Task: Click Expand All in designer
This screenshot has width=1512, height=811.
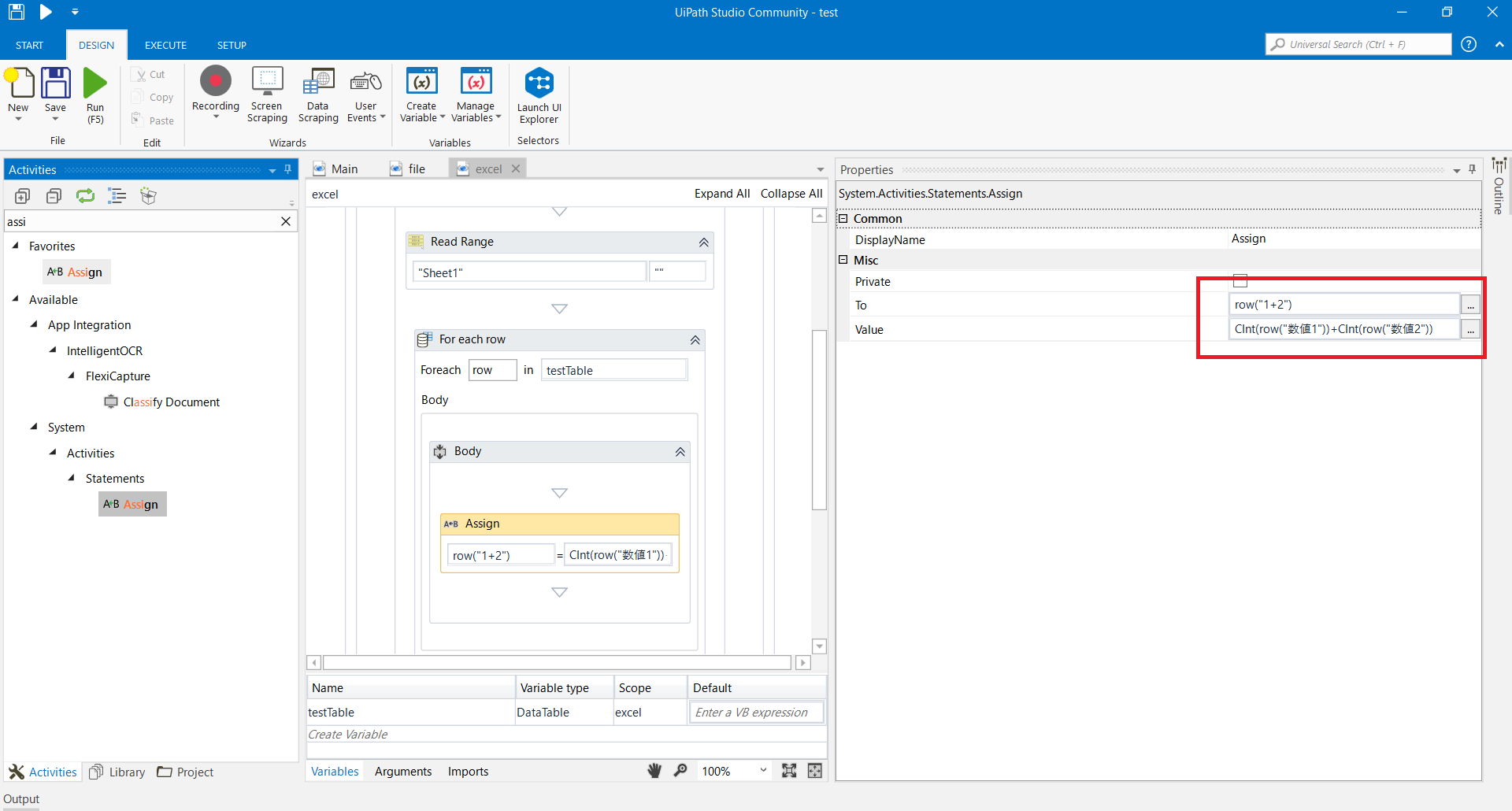Action: (722, 194)
